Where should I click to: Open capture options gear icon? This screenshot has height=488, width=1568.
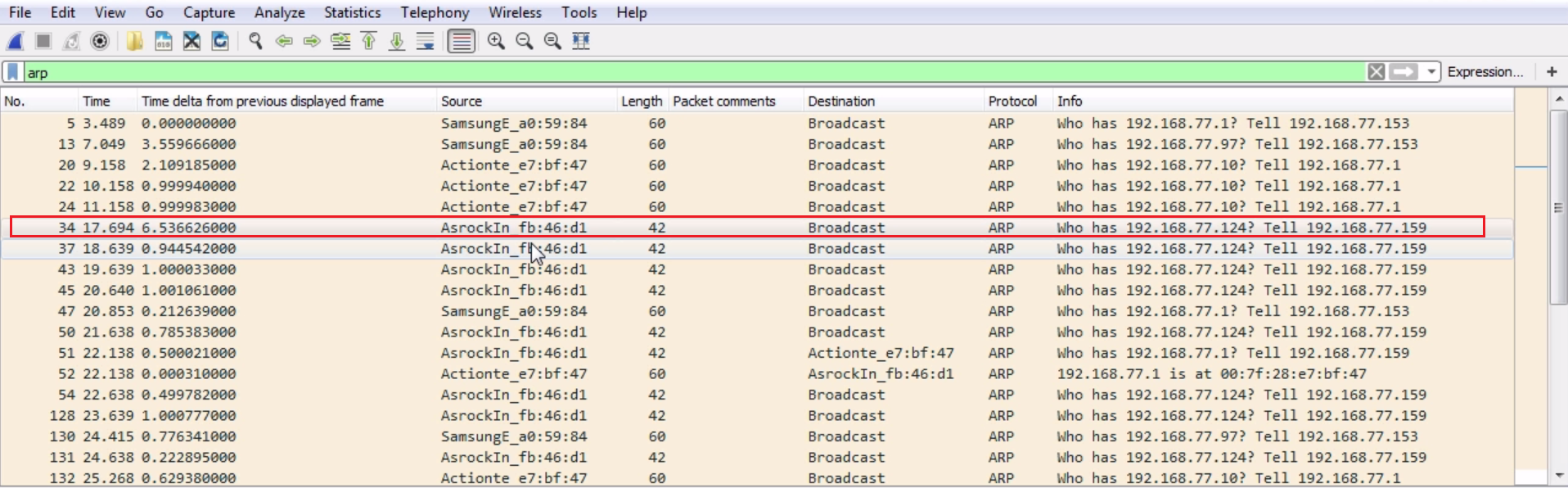[x=100, y=41]
